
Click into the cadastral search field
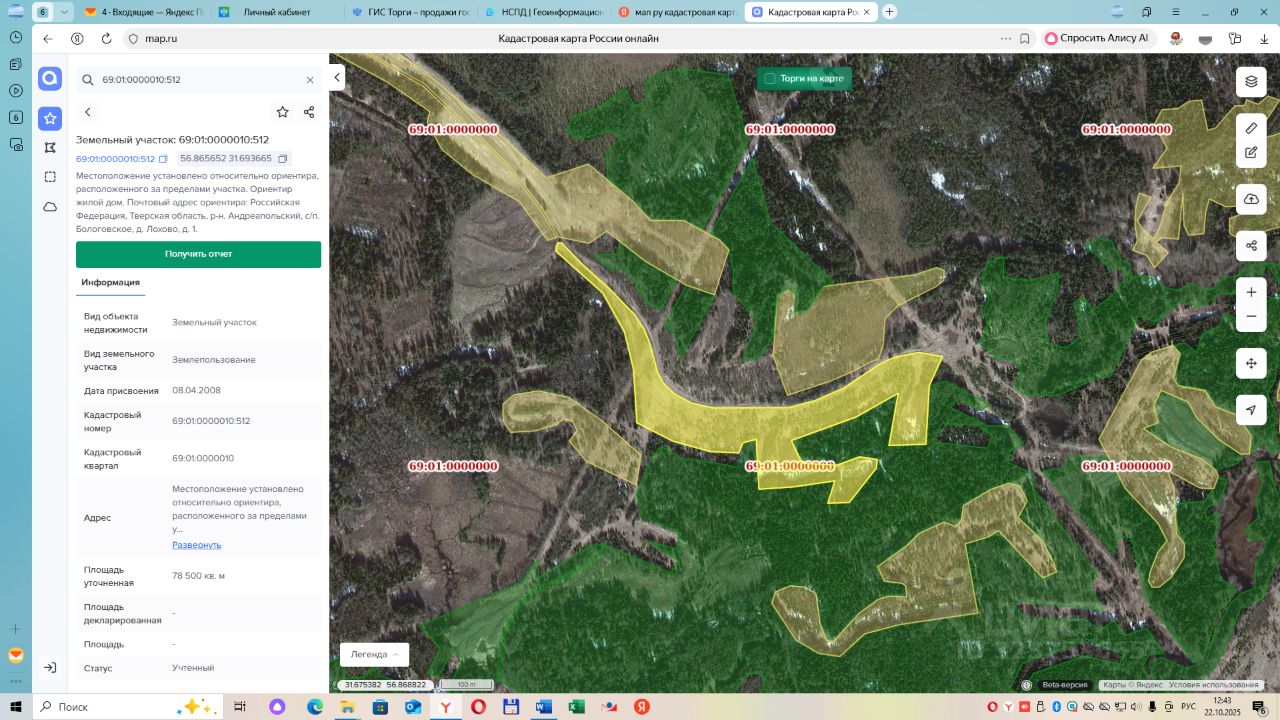tap(198, 80)
